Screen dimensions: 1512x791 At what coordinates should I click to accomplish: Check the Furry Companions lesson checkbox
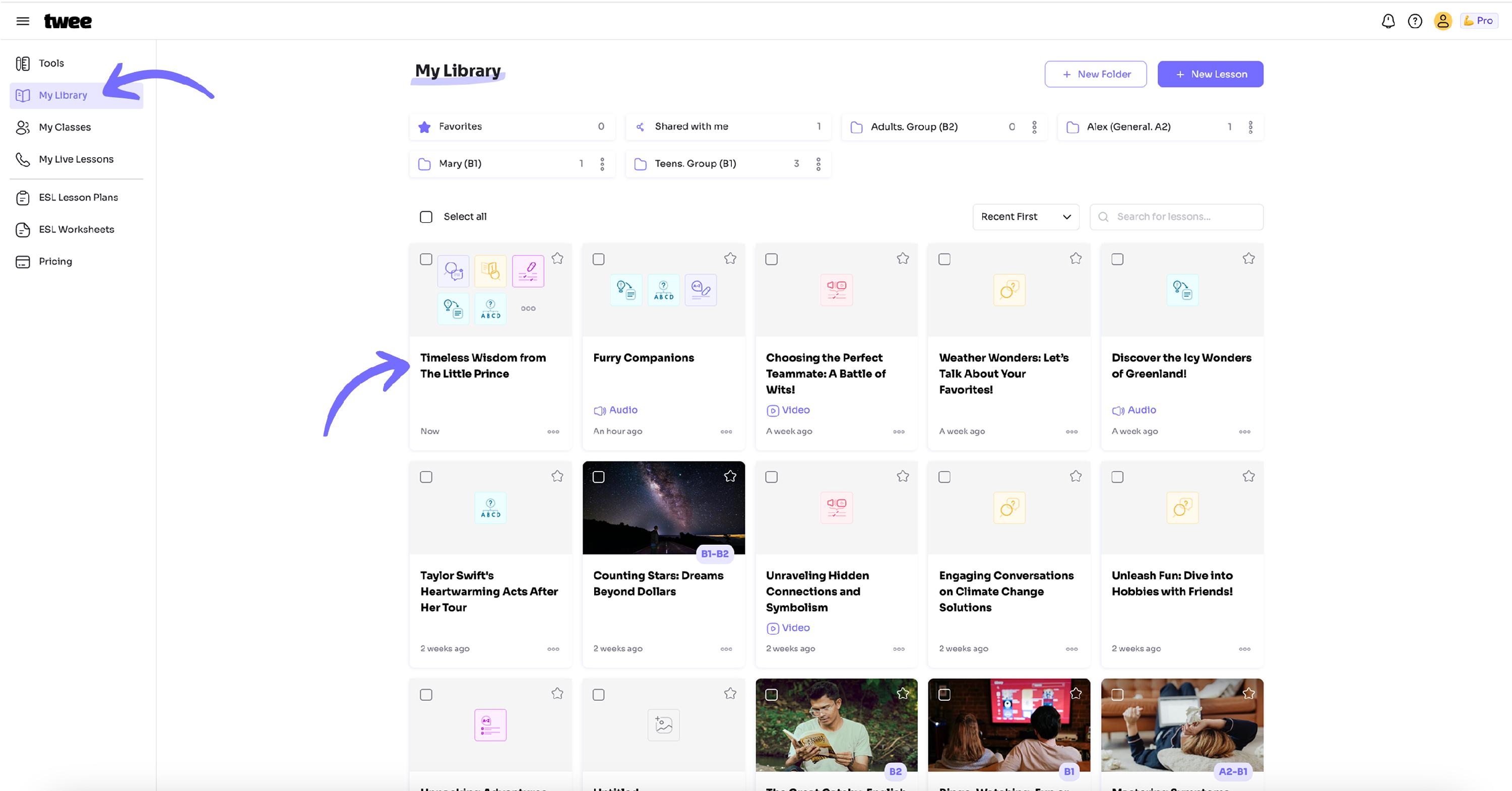[x=599, y=259]
